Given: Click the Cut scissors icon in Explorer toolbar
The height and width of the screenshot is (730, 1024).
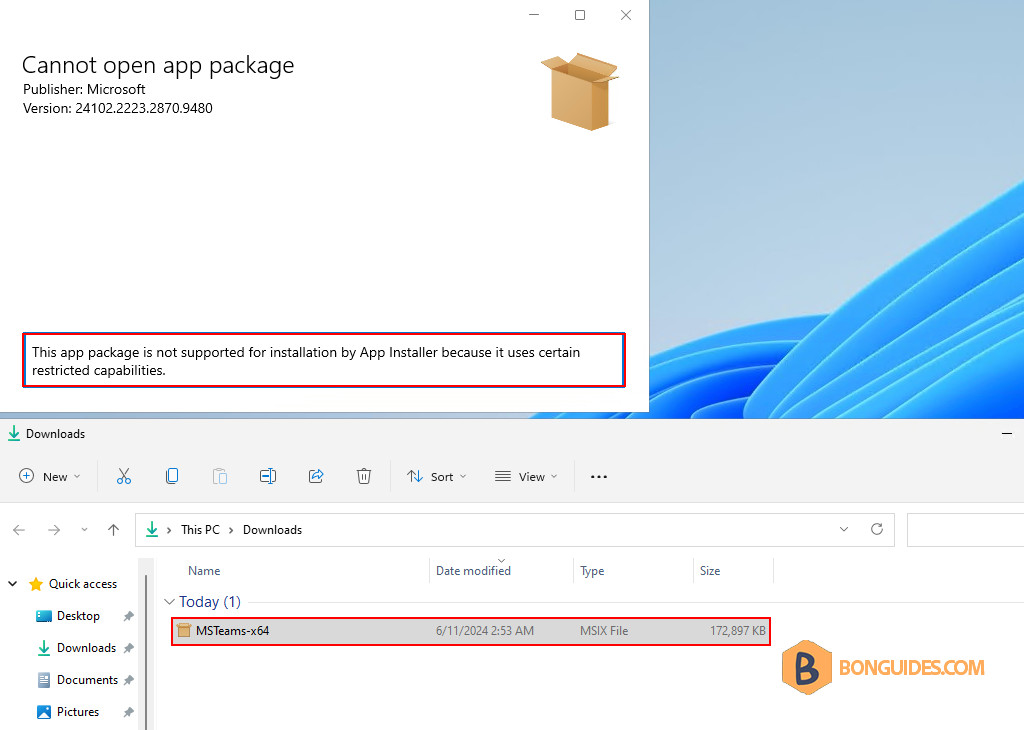Looking at the screenshot, I should tap(123, 476).
